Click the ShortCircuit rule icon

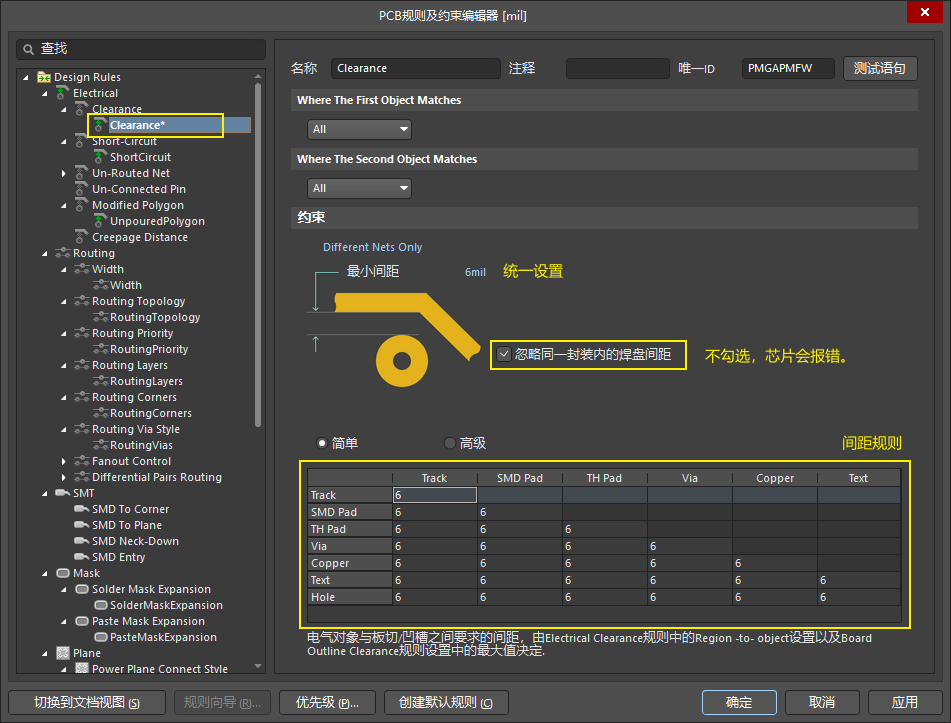point(100,157)
